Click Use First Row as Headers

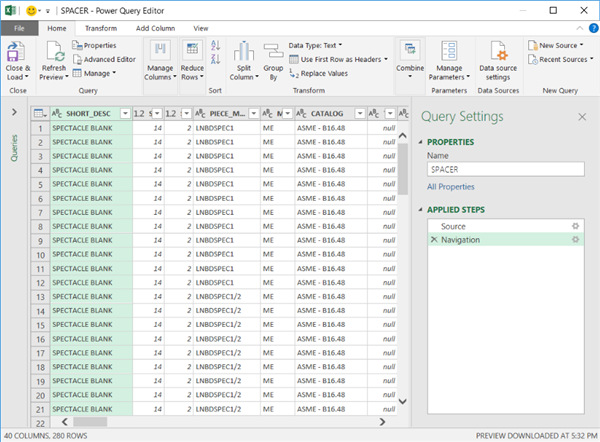point(338,59)
